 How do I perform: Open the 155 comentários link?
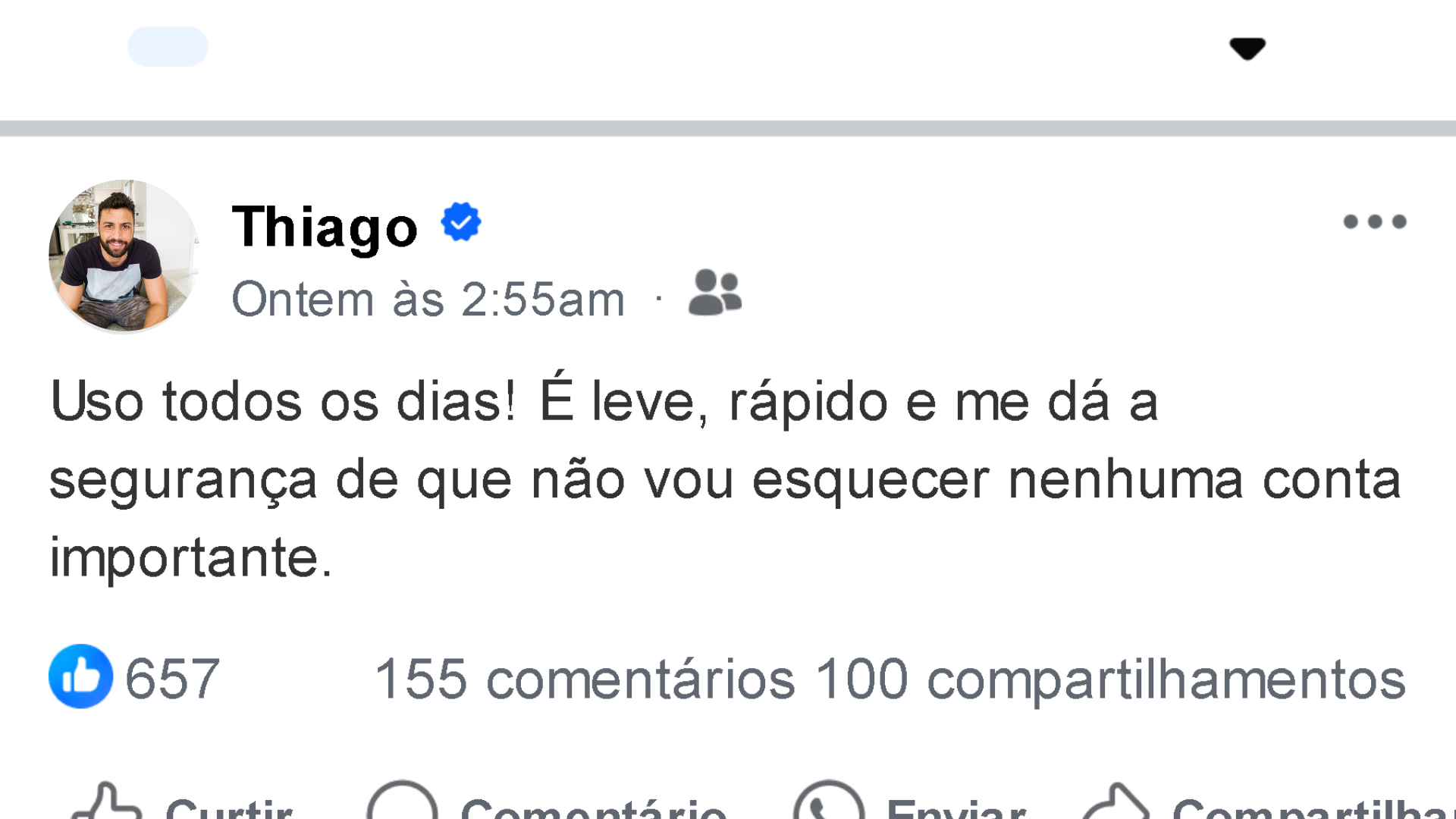click(x=584, y=678)
